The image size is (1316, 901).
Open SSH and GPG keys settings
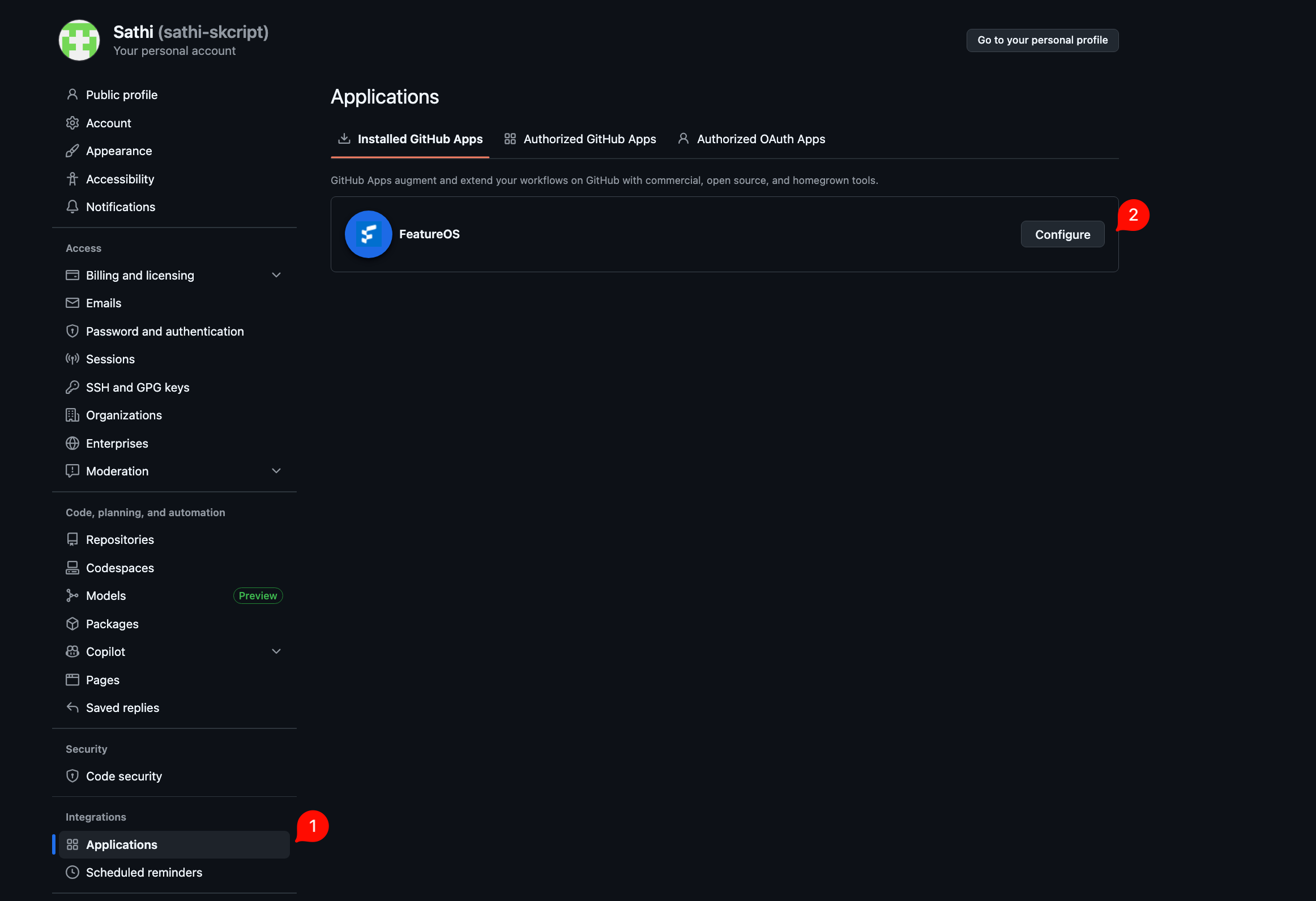click(174, 387)
